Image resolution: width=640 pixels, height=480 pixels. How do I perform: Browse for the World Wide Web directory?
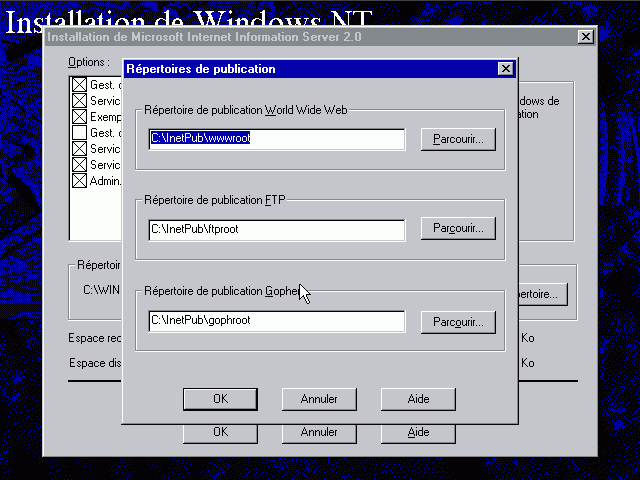click(x=458, y=139)
